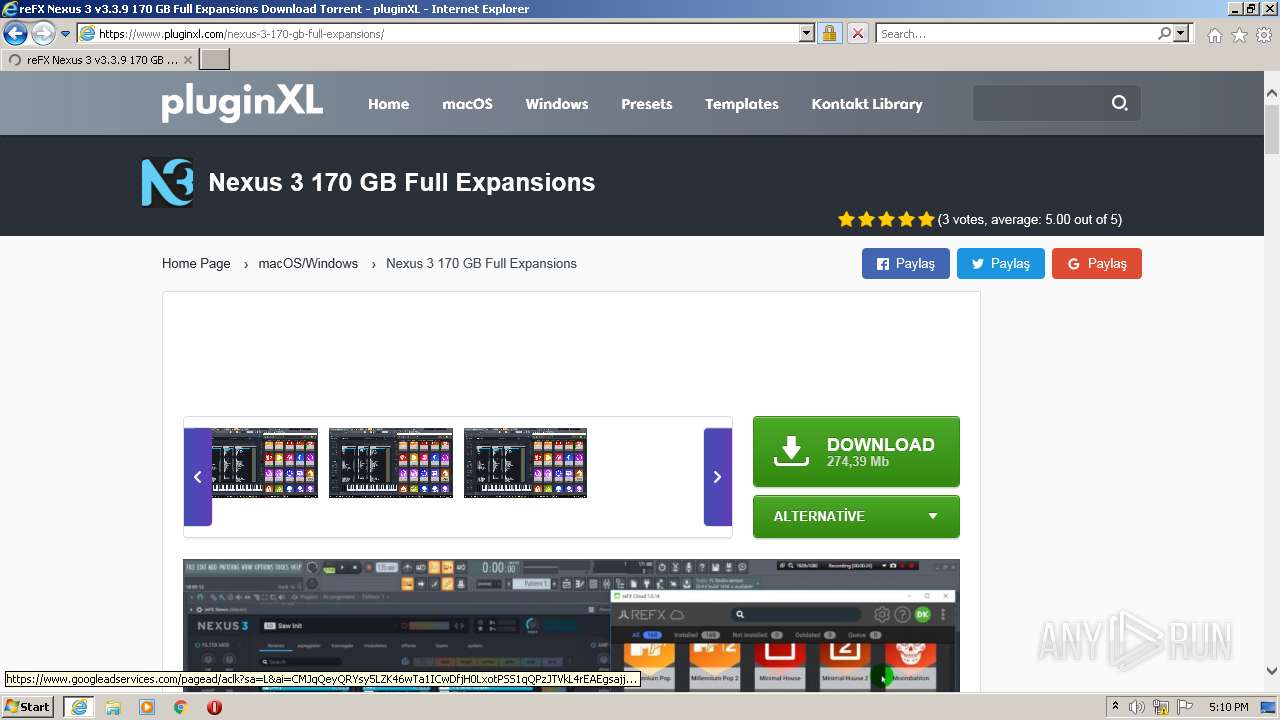This screenshot has width=1280, height=720.
Task: Click the site search magnifier icon
Action: tap(1120, 103)
